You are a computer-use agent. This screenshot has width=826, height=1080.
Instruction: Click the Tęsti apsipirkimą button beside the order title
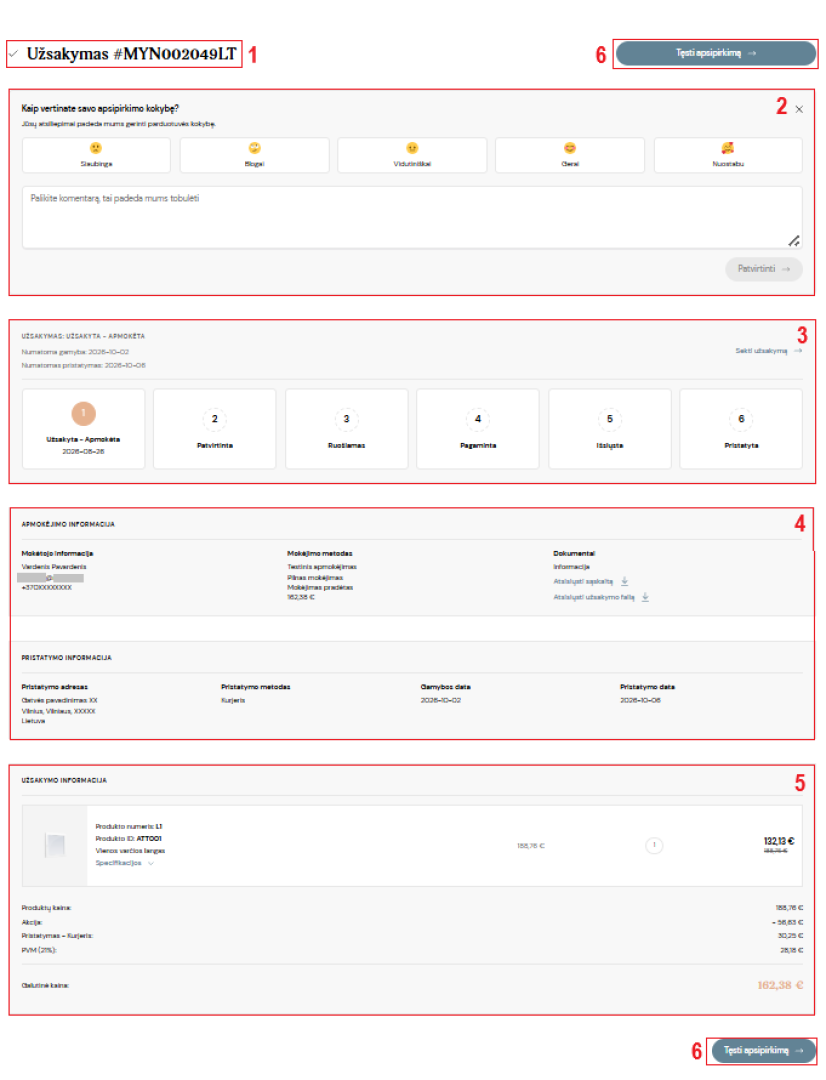[x=716, y=53]
